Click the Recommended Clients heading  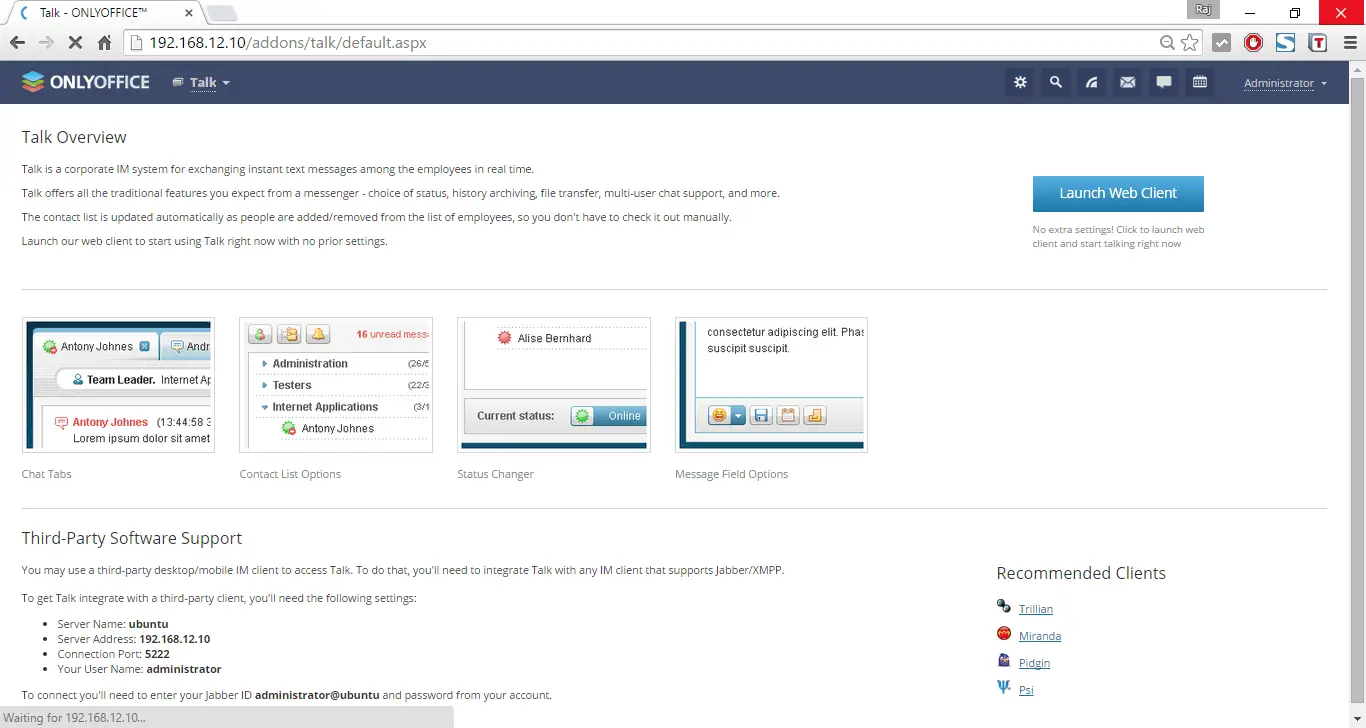tap(1081, 573)
